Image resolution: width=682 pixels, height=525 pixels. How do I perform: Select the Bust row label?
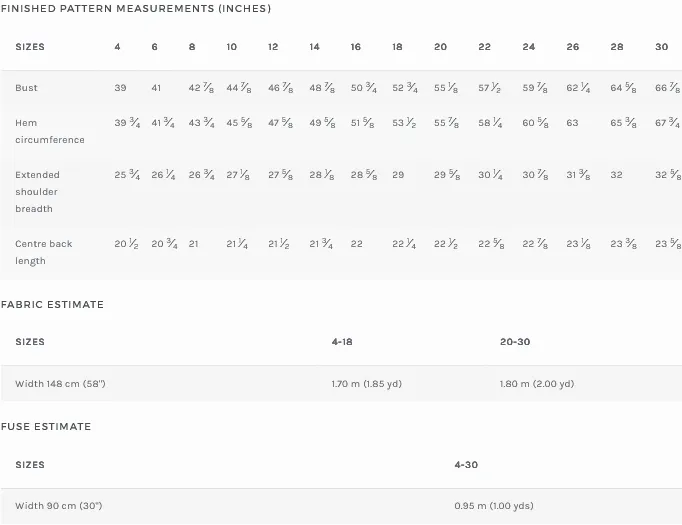[x=27, y=88]
